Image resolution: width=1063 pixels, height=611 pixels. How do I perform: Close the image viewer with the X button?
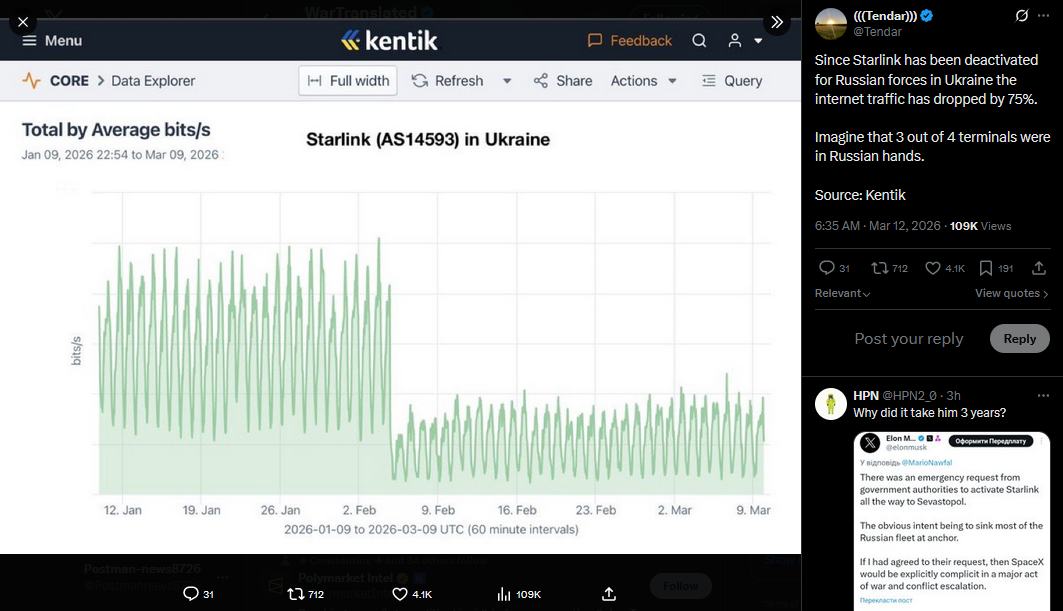(23, 22)
